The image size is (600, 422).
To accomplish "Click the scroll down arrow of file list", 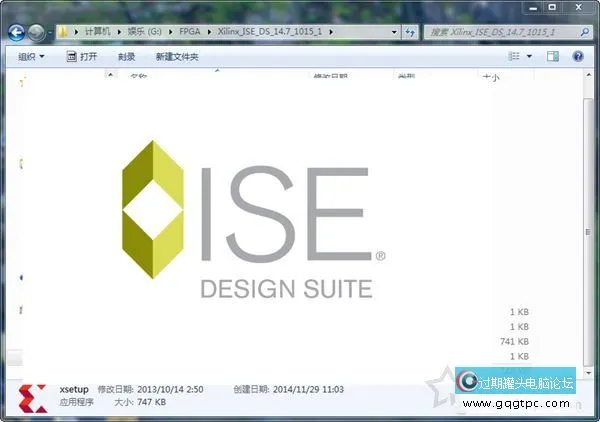I will 589,373.
